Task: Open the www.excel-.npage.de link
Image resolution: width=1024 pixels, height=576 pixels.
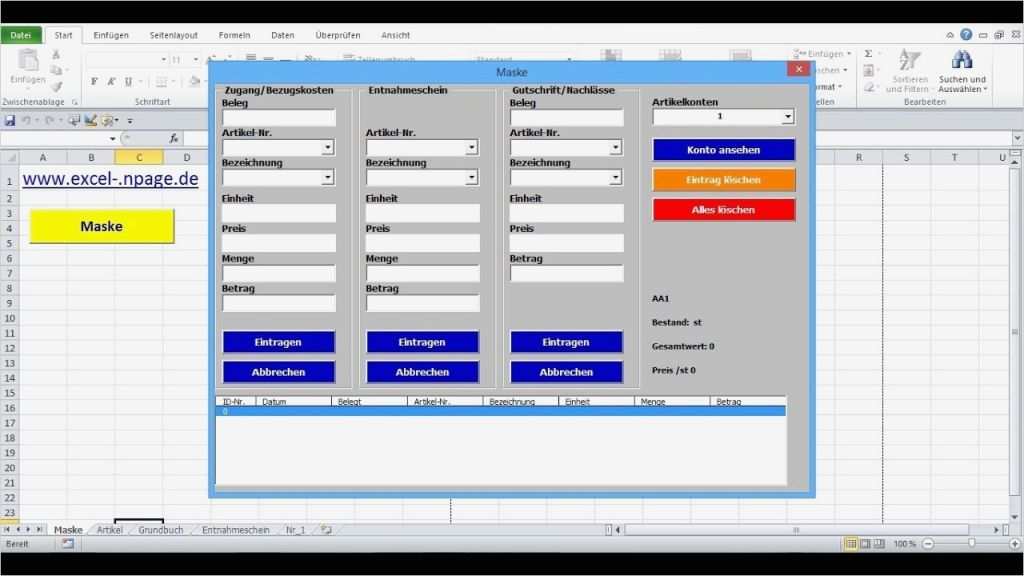Action: pyautogui.click(x=111, y=178)
